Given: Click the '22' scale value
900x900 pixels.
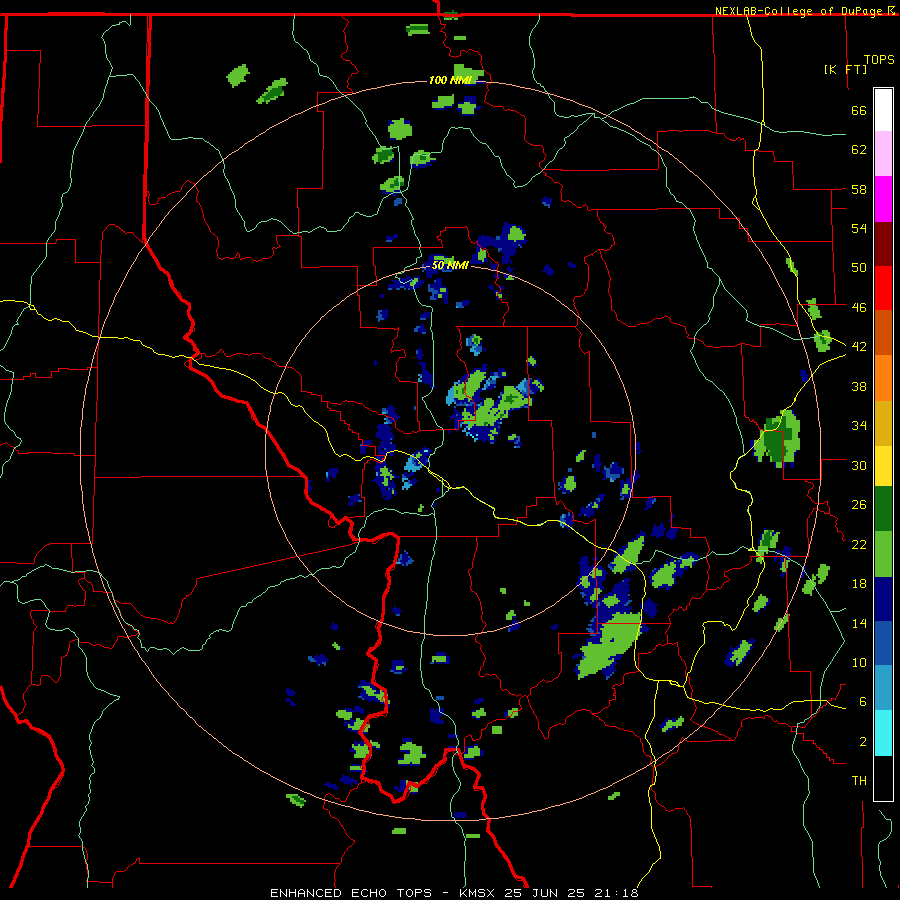Looking at the screenshot, I should point(859,544).
